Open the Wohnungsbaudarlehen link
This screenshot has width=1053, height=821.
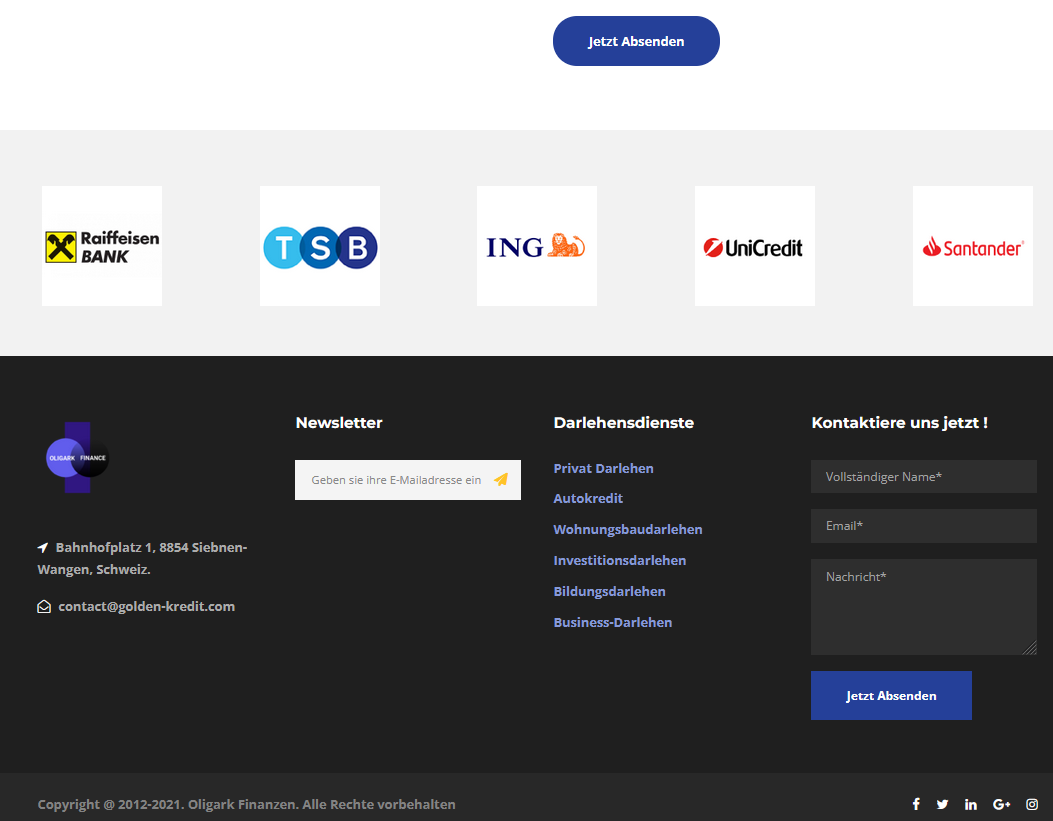pos(628,529)
